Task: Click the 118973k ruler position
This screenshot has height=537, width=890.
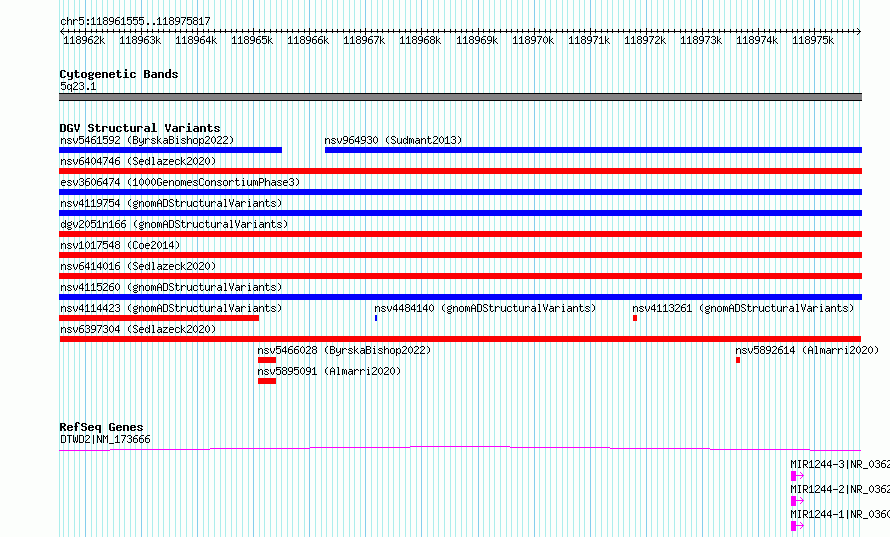Action: pyautogui.click(x=701, y=40)
